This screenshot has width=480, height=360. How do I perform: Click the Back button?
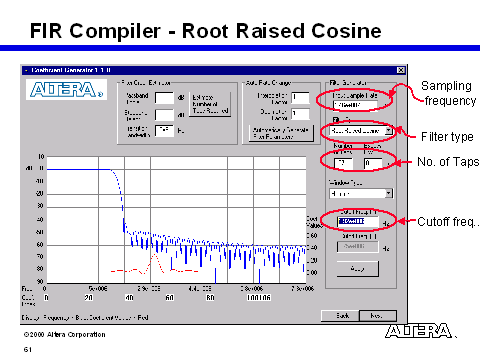point(340,315)
